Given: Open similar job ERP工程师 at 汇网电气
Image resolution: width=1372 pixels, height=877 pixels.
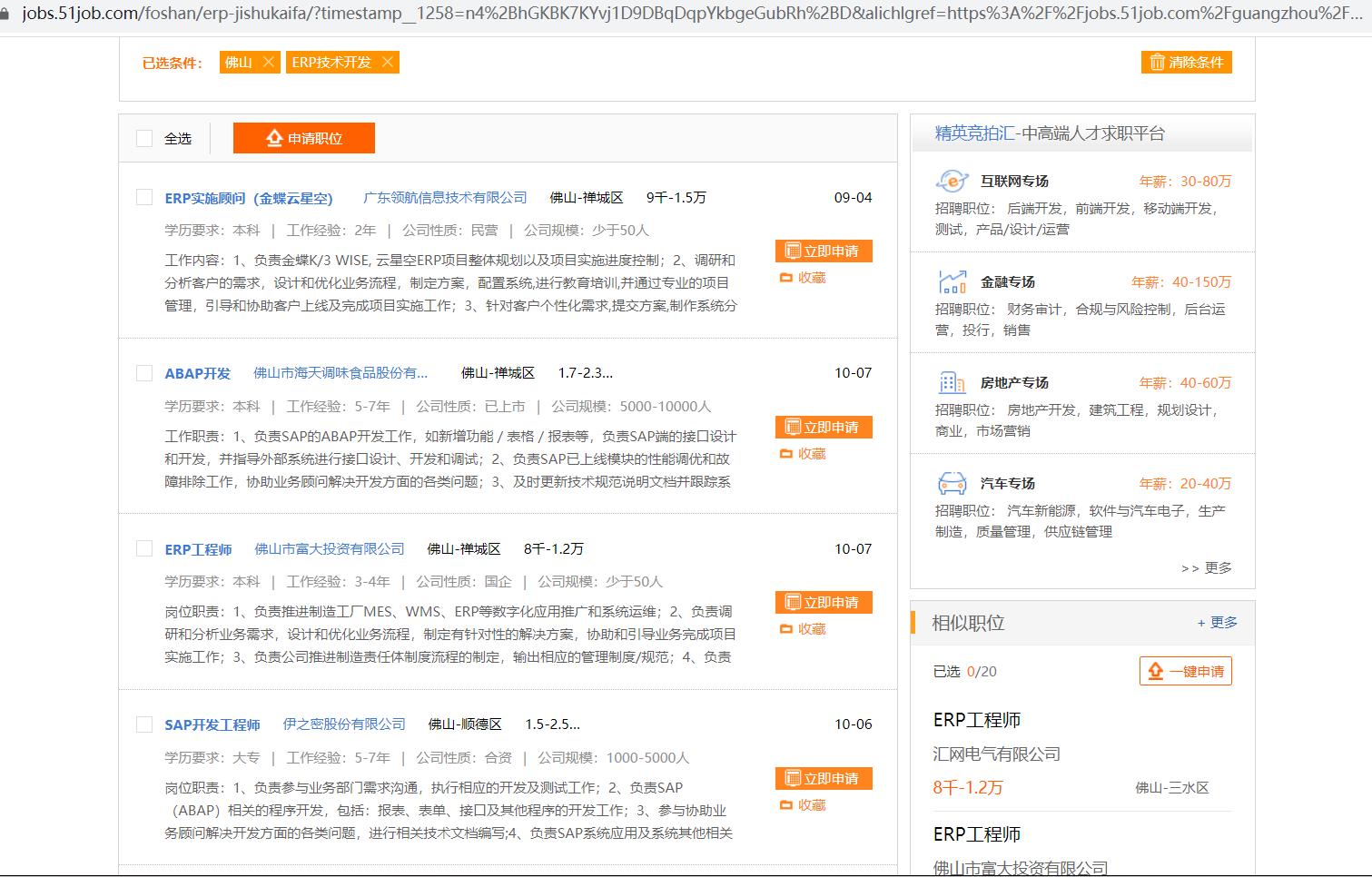Looking at the screenshot, I should click(x=977, y=720).
